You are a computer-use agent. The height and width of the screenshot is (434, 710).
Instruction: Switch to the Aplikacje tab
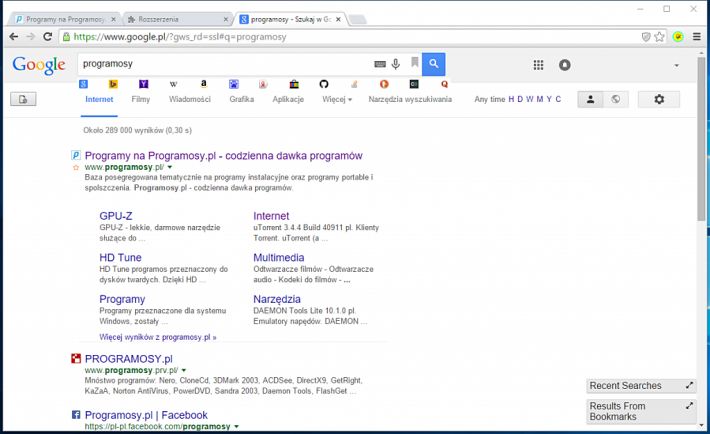point(288,99)
